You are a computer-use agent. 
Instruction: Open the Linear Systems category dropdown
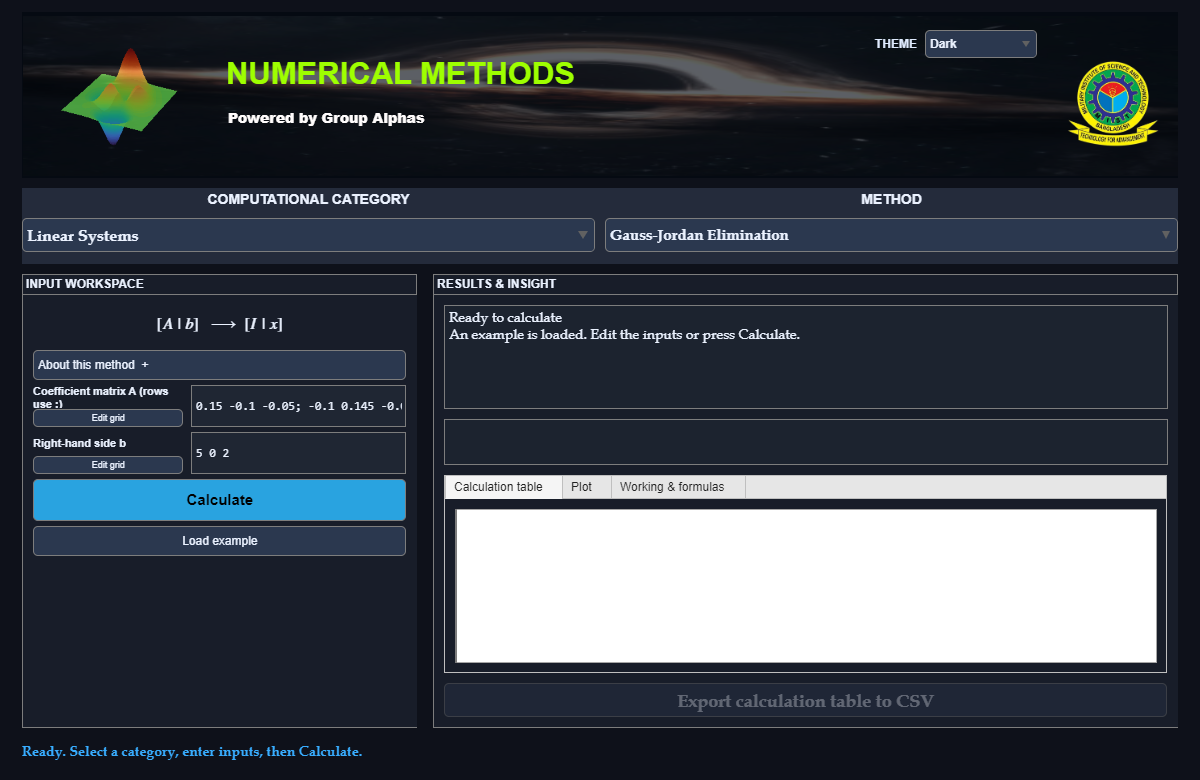coord(308,235)
